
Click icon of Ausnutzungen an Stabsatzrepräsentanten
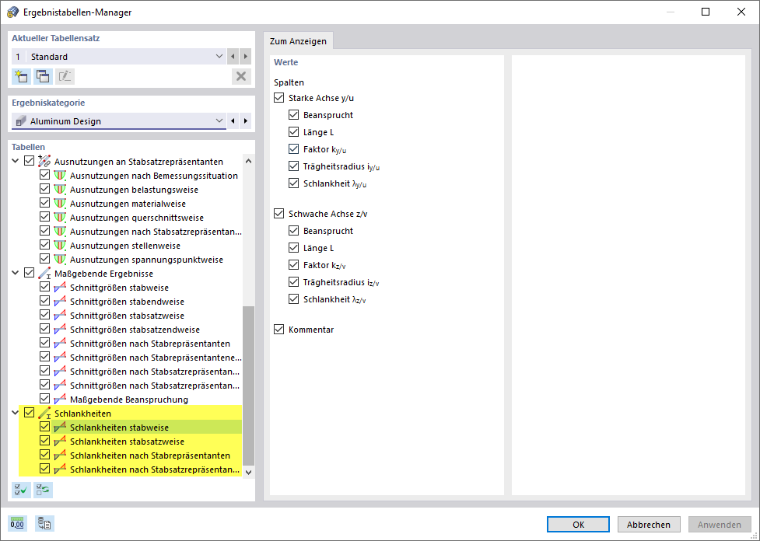[45, 161]
